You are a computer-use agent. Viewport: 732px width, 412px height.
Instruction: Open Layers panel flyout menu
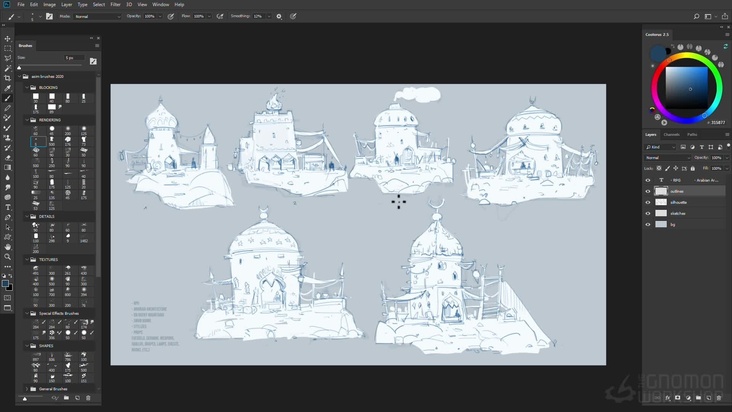(727, 135)
